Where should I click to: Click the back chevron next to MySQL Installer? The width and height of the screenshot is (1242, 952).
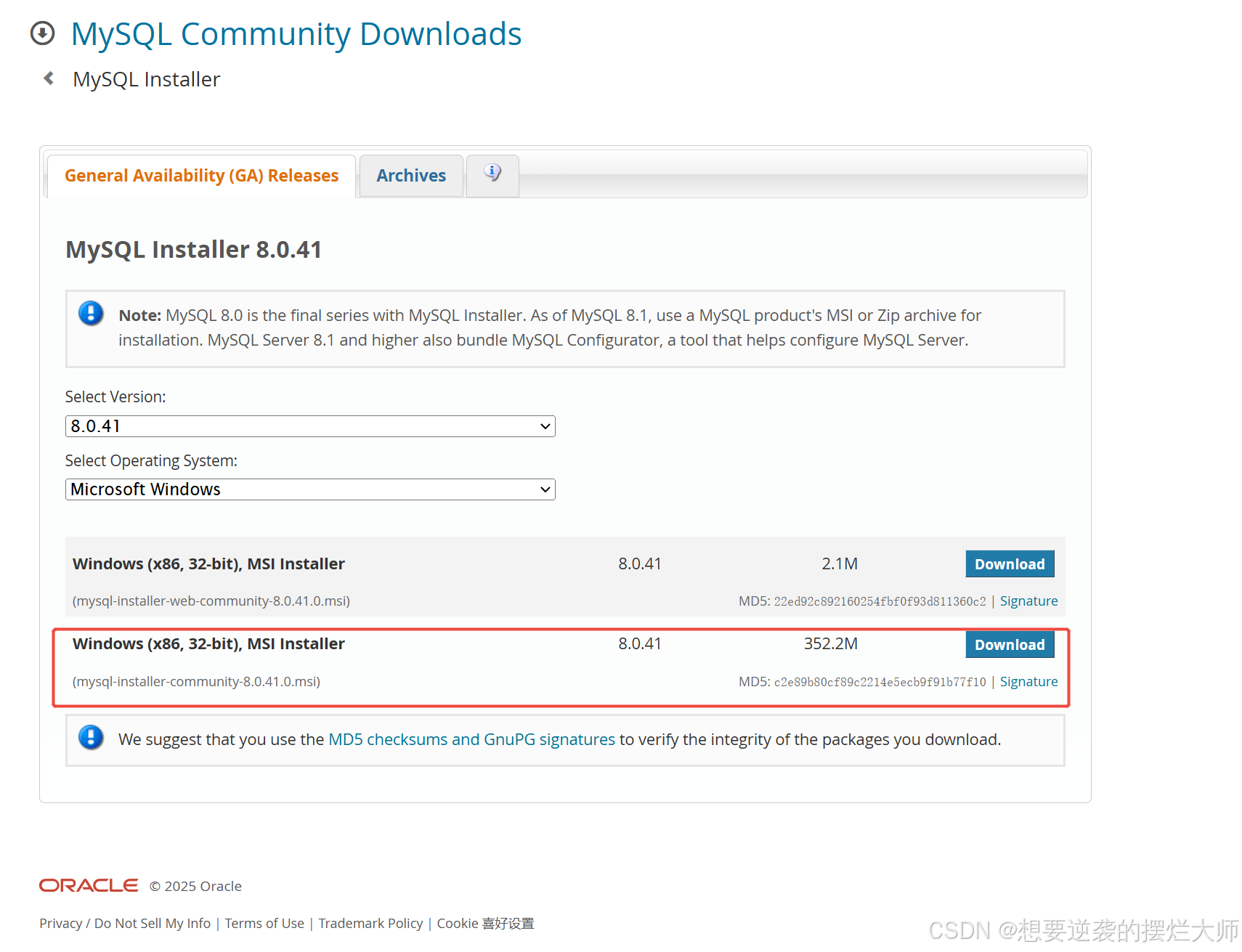click(49, 78)
